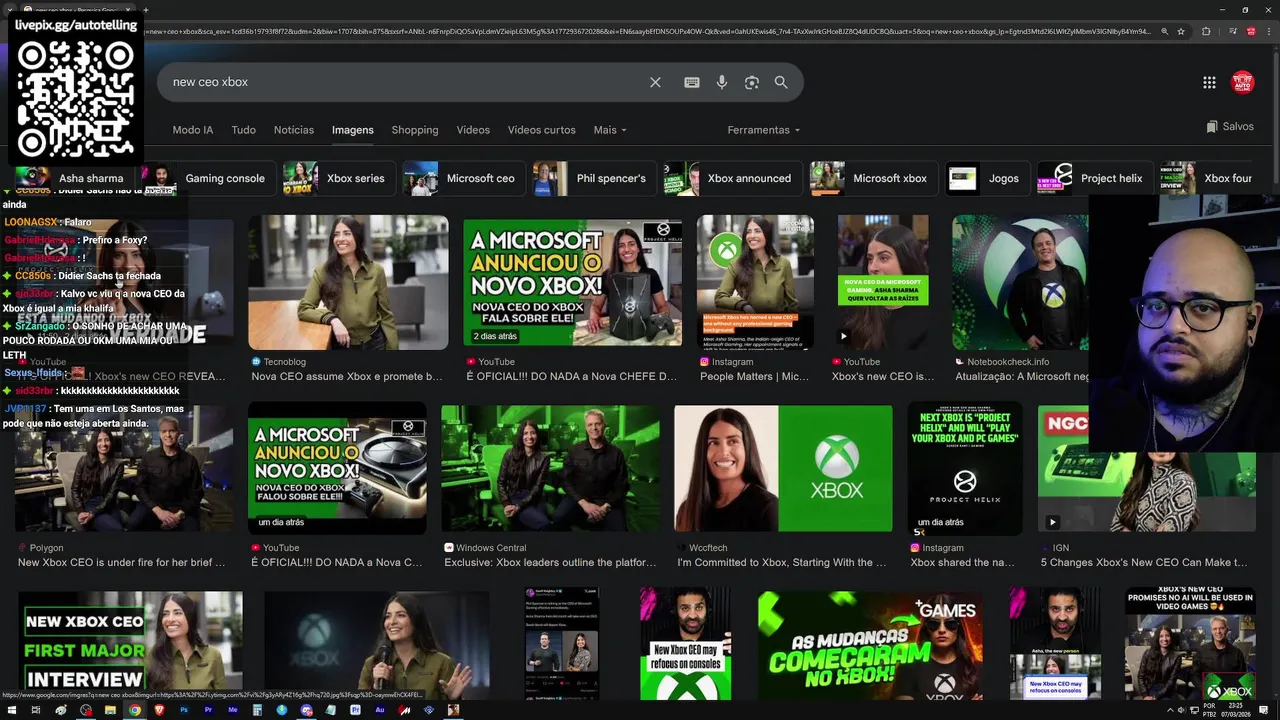Open the Windows Central image thumbnail
The height and width of the screenshot is (720, 1280).
(550, 468)
